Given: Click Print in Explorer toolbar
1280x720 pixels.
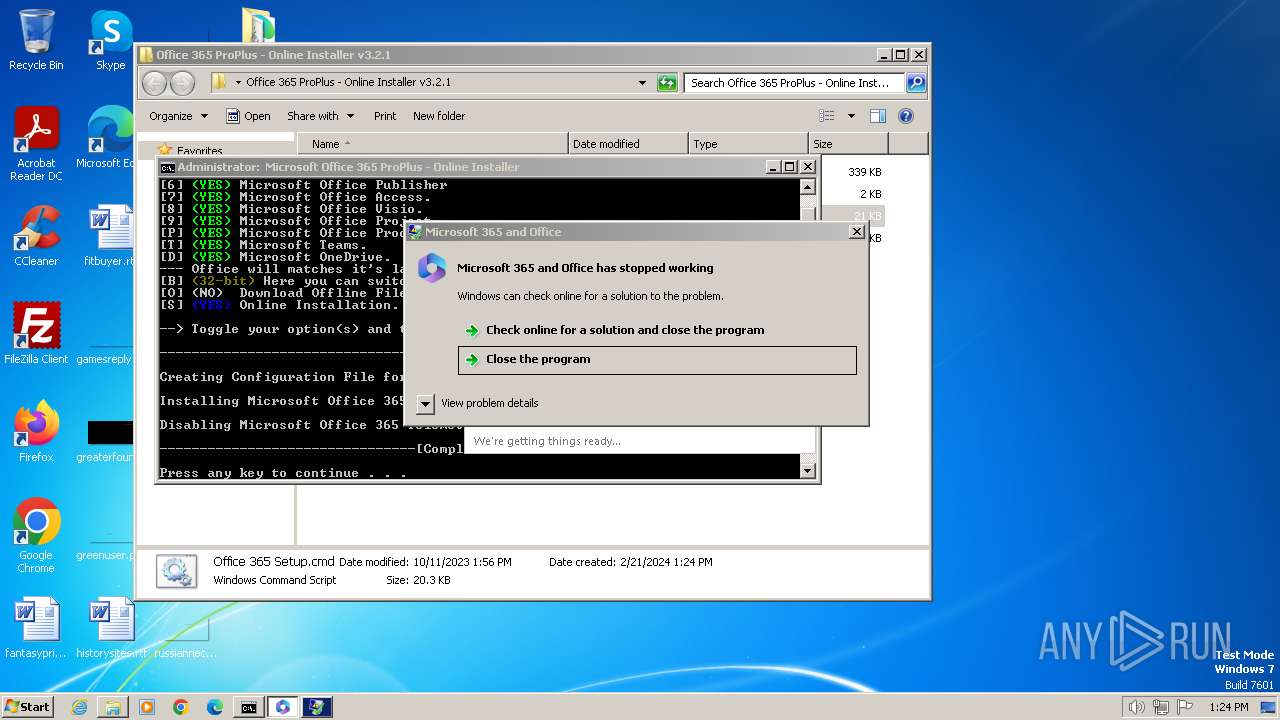Looking at the screenshot, I should pyautogui.click(x=385, y=116).
